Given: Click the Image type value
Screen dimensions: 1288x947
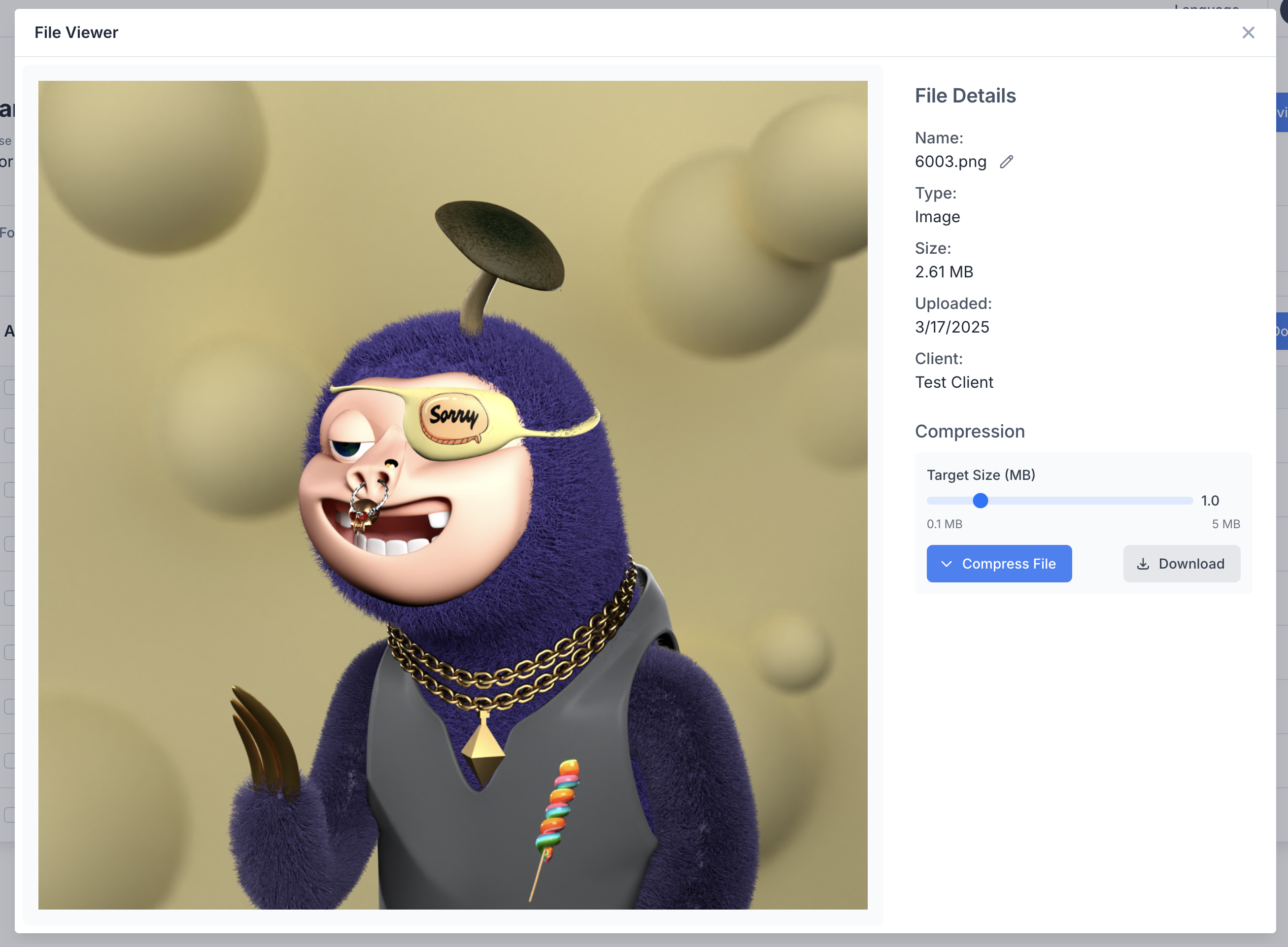Looking at the screenshot, I should (x=937, y=217).
